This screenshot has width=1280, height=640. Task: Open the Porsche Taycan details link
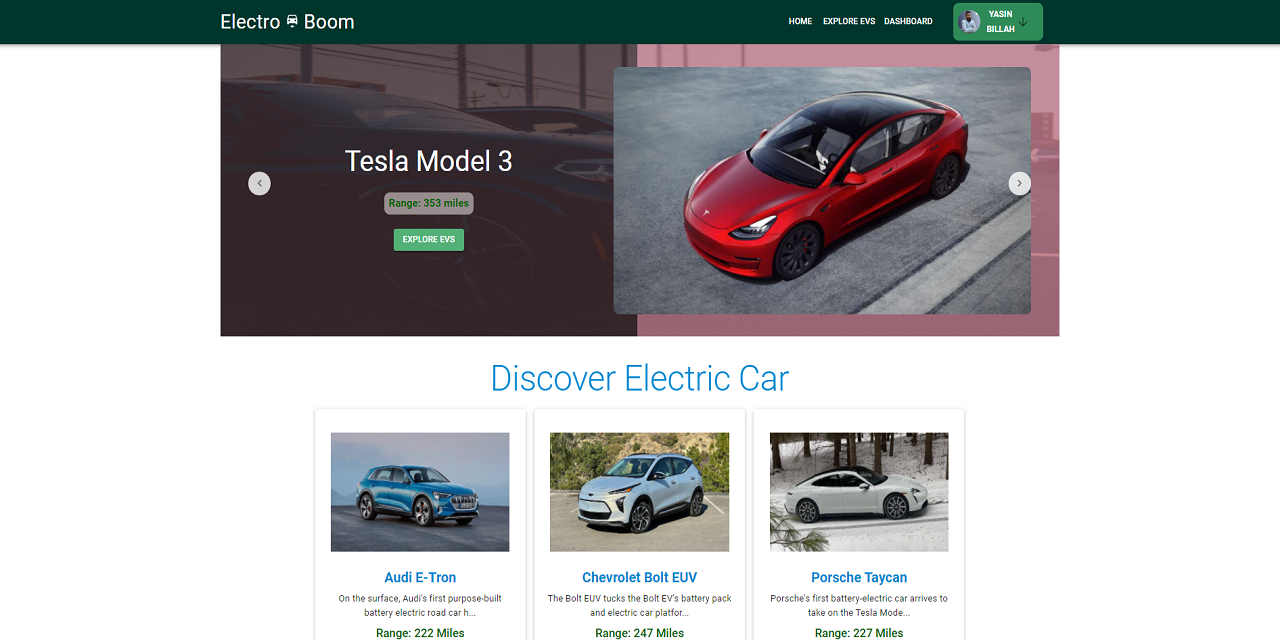pos(858,577)
